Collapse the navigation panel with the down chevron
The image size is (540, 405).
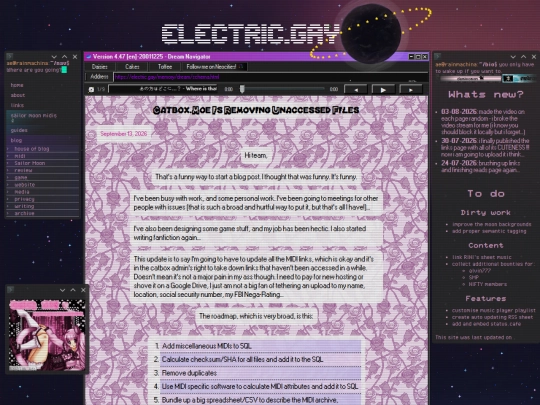pos(54,57)
